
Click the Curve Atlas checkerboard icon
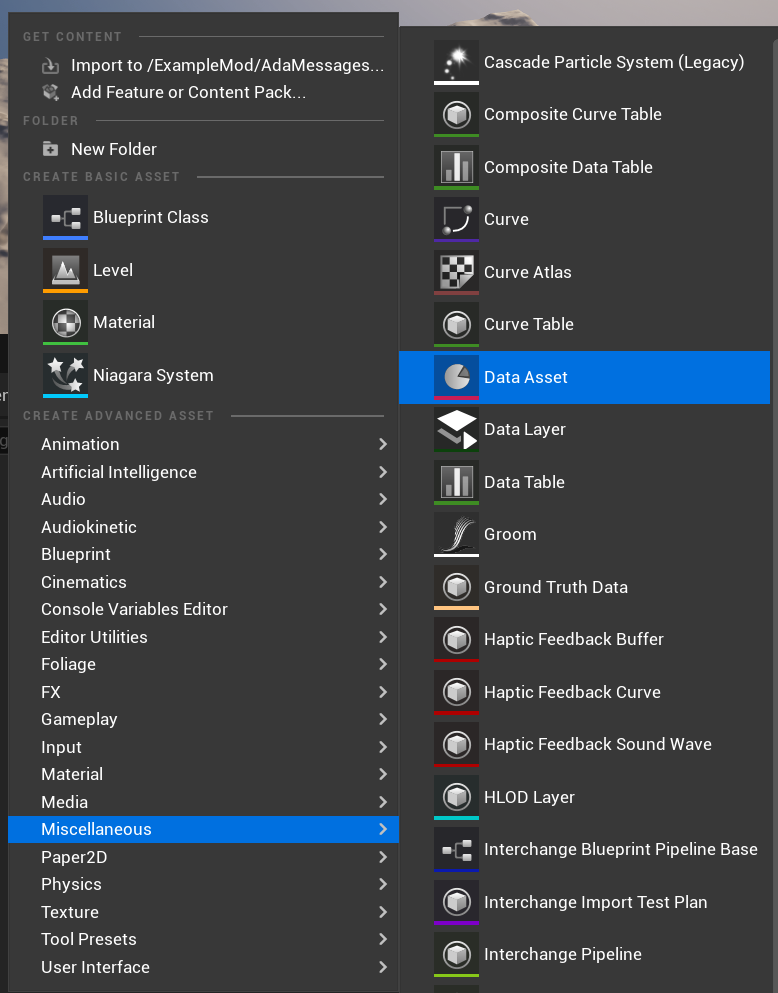click(456, 272)
